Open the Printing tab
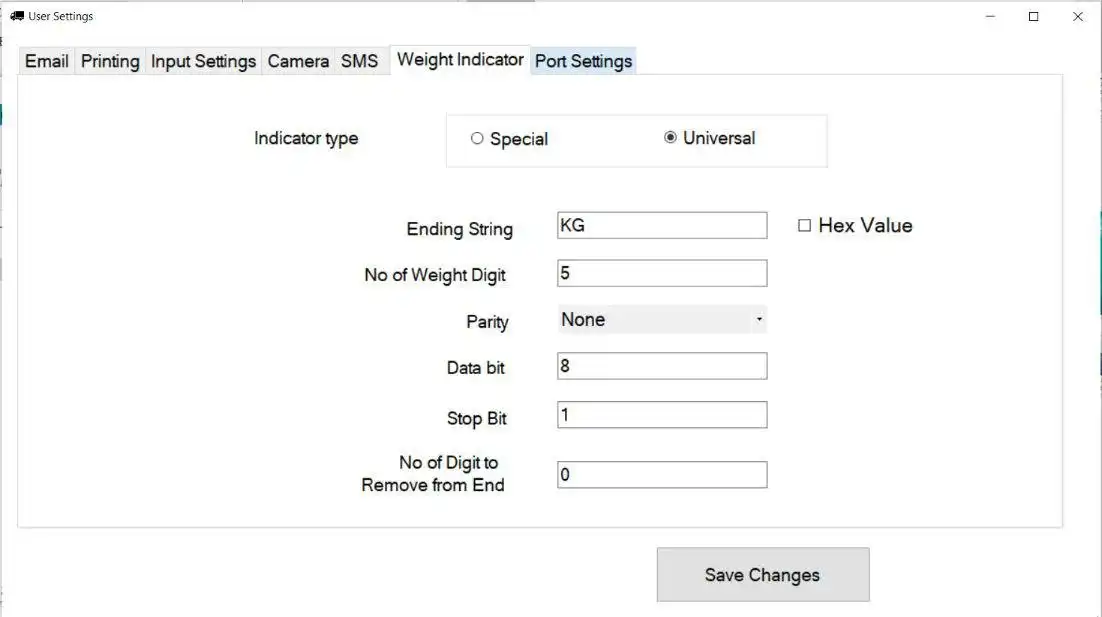 pos(110,61)
